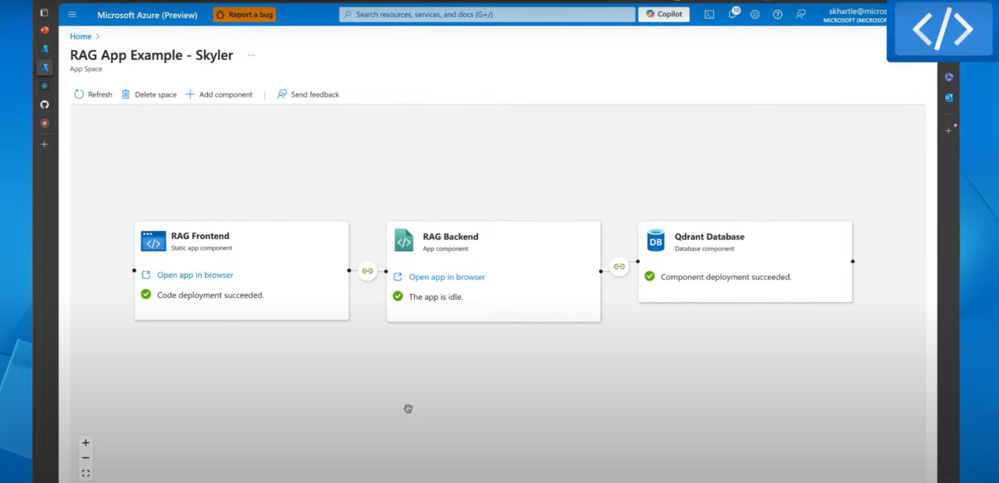The width and height of the screenshot is (999, 483).
Task: Click the plus icon in right sidebar
Action: click(949, 131)
